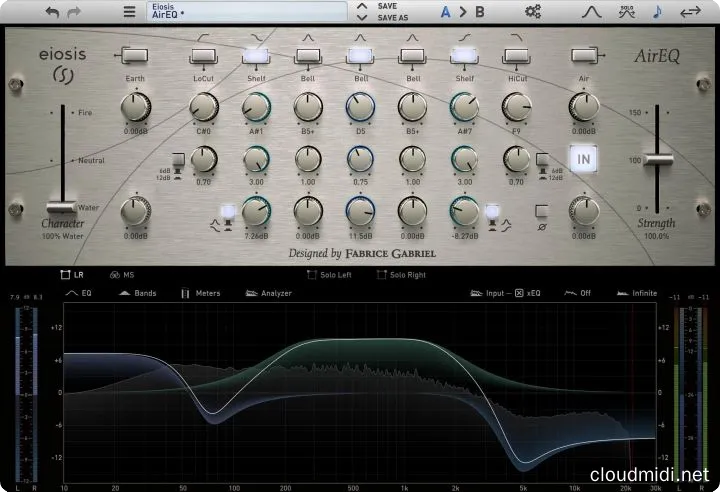Open the hamburger preset menu
The width and height of the screenshot is (720, 492).
click(x=128, y=12)
